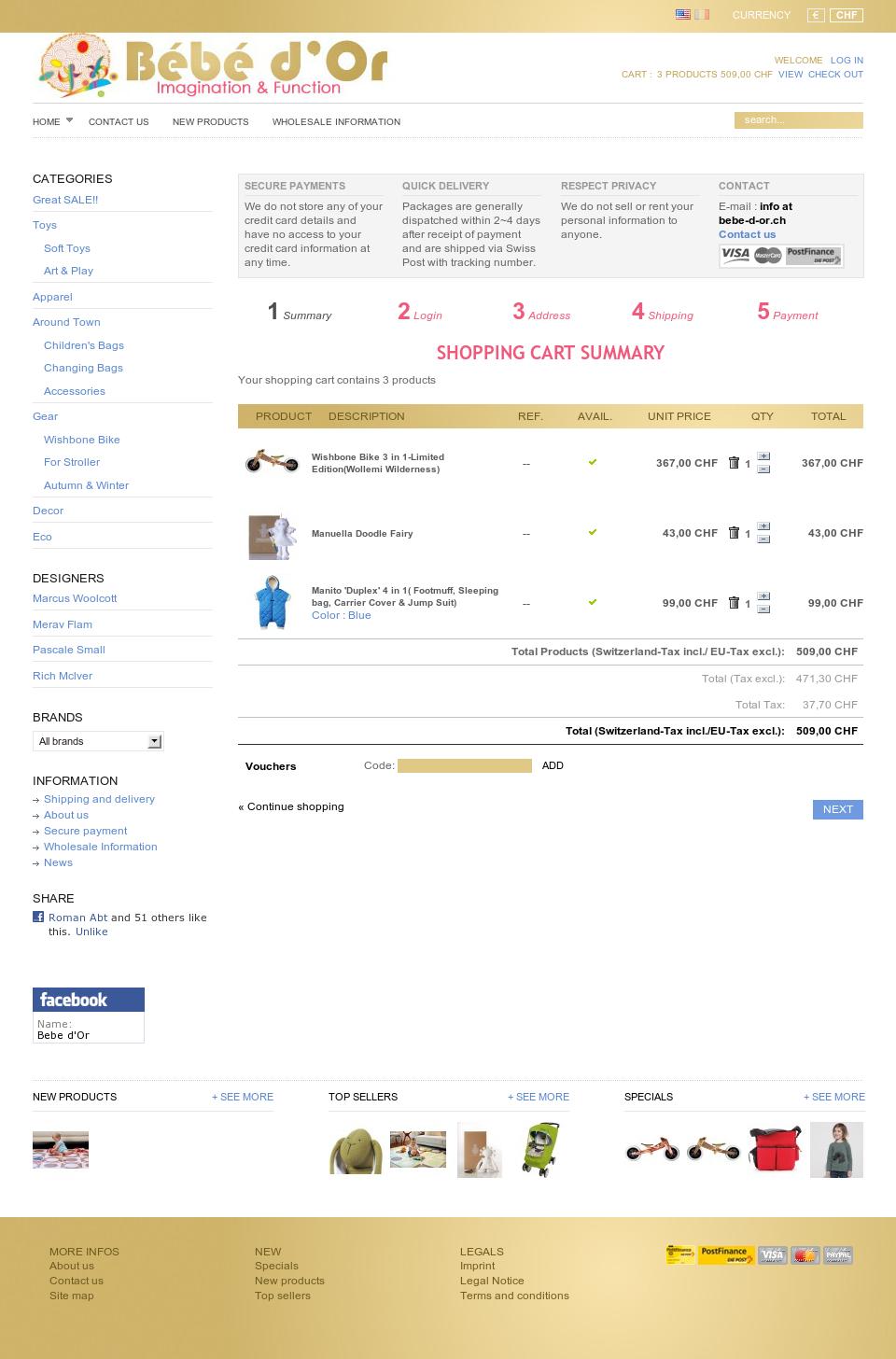
Task: See more New Products
Action: click(x=243, y=1097)
